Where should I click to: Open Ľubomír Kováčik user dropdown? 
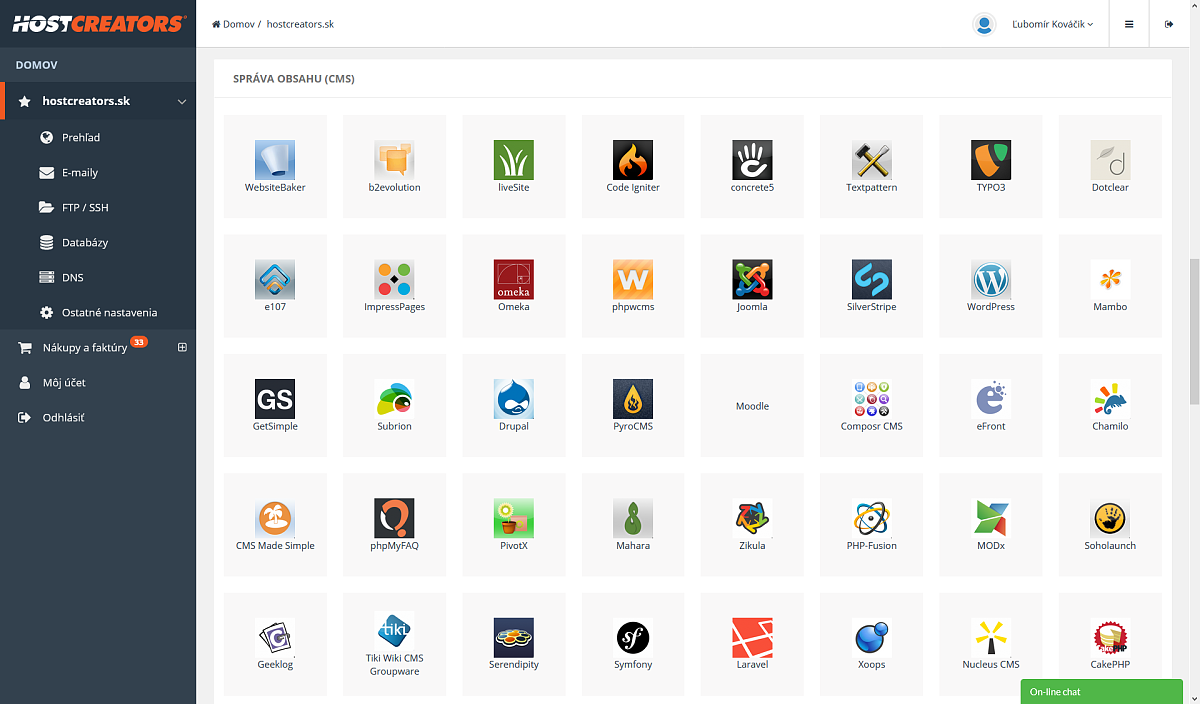point(1053,24)
